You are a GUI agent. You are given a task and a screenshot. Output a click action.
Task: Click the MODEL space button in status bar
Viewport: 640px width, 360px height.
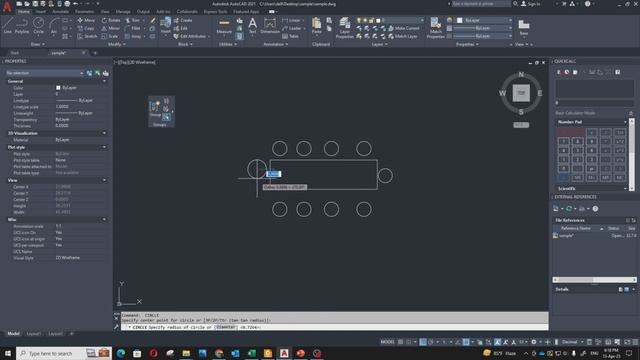[387, 342]
